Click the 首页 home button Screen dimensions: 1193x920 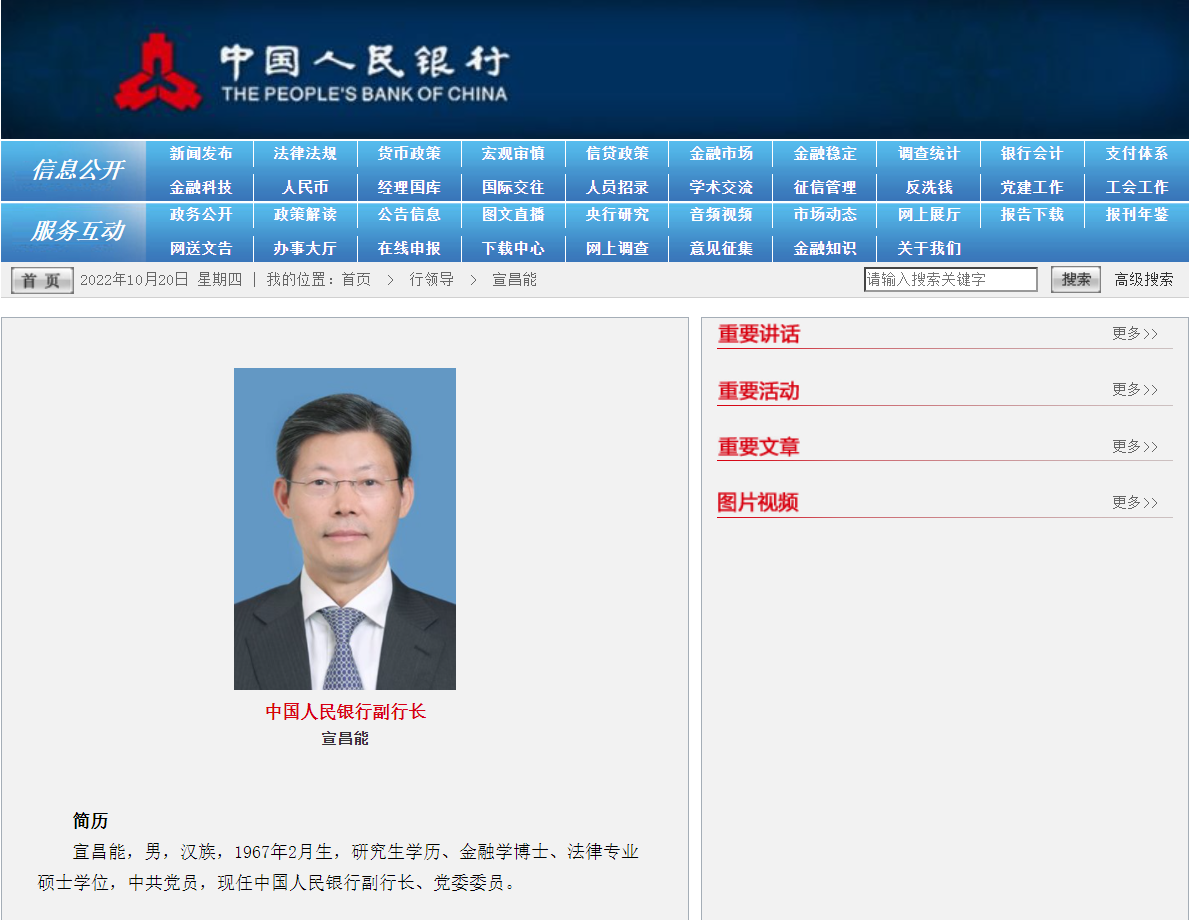click(x=42, y=281)
